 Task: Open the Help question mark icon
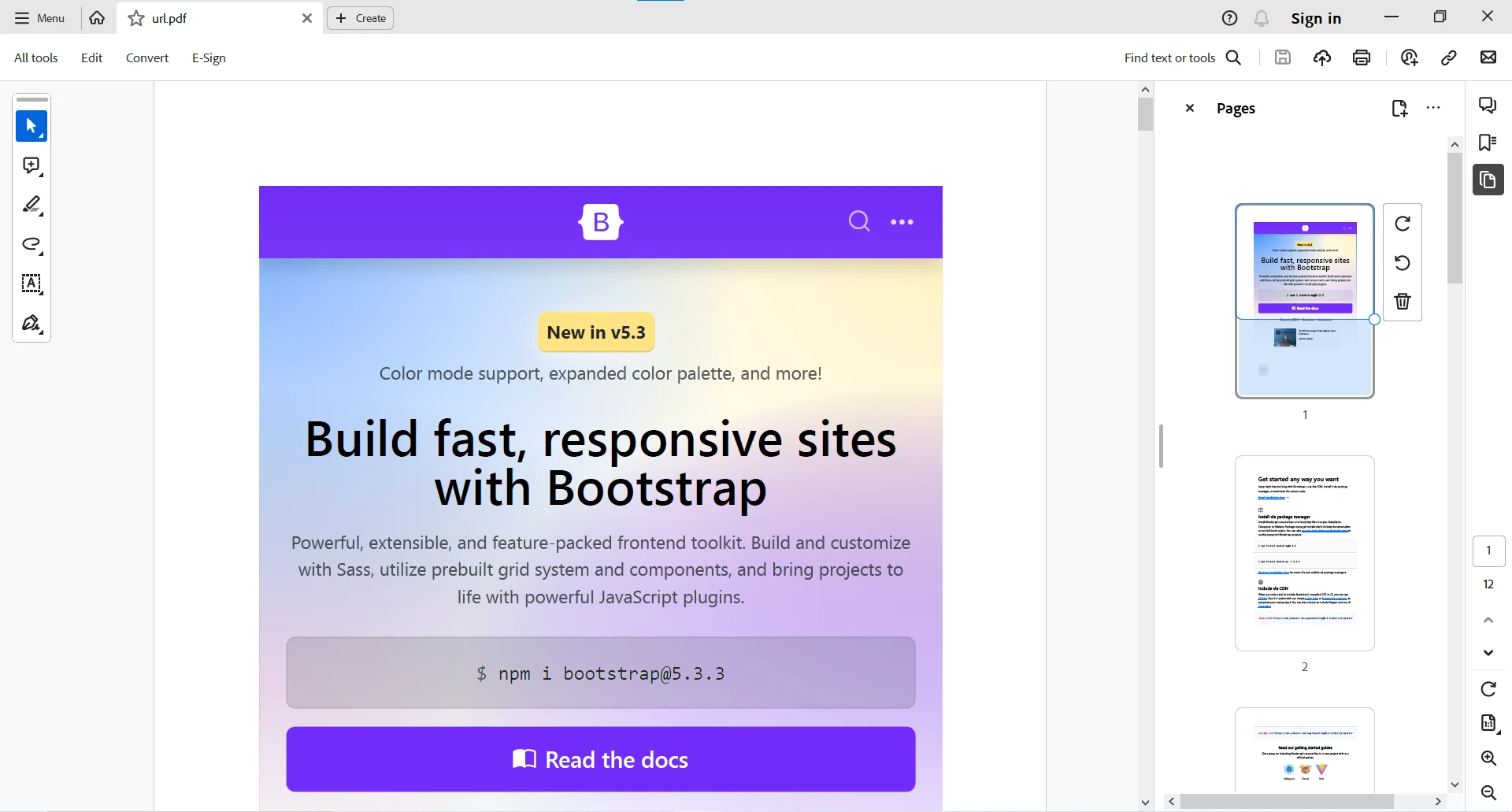click(1230, 18)
